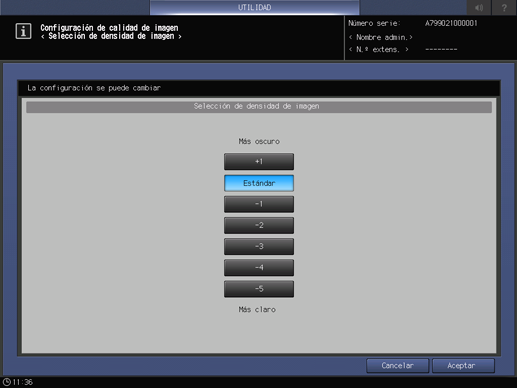The width and height of the screenshot is (517, 388).
Task: Set image density to +1
Action: [x=259, y=162]
